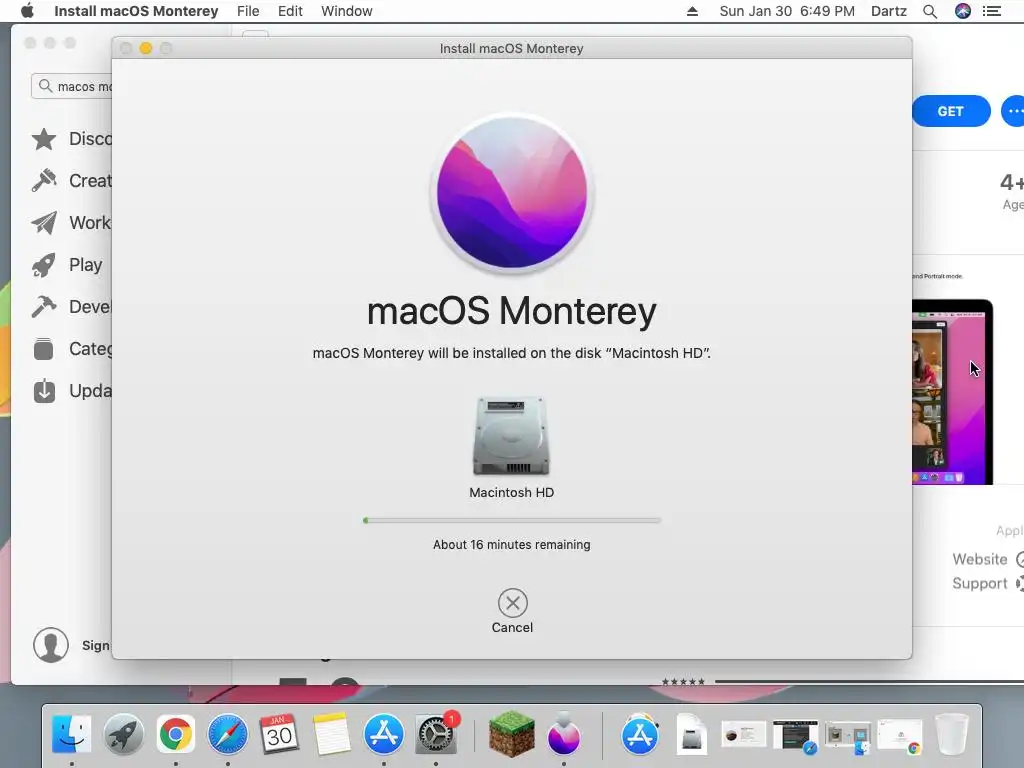Select the Macintosh HD disk icon

click(511, 436)
